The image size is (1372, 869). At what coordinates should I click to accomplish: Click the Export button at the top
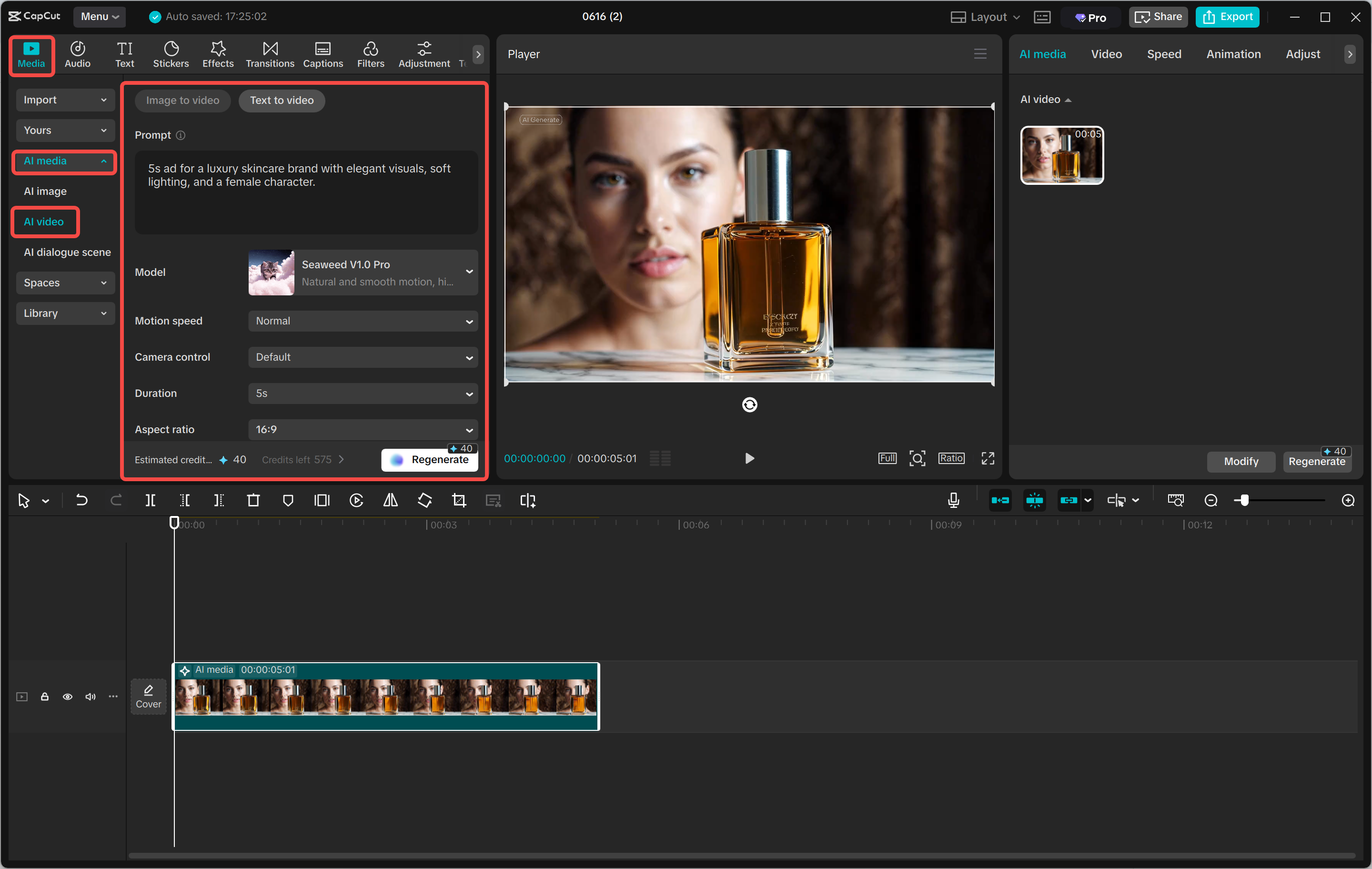click(1227, 17)
